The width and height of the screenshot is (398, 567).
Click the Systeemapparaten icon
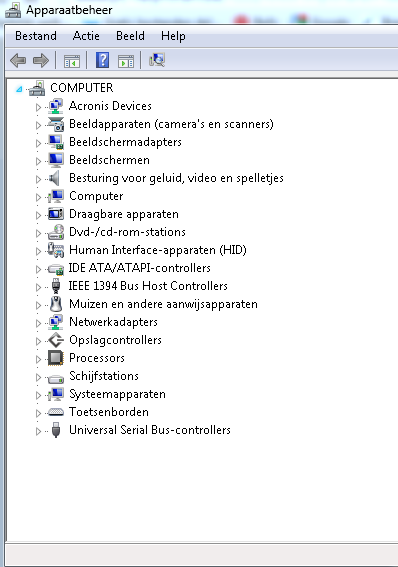tap(56, 394)
